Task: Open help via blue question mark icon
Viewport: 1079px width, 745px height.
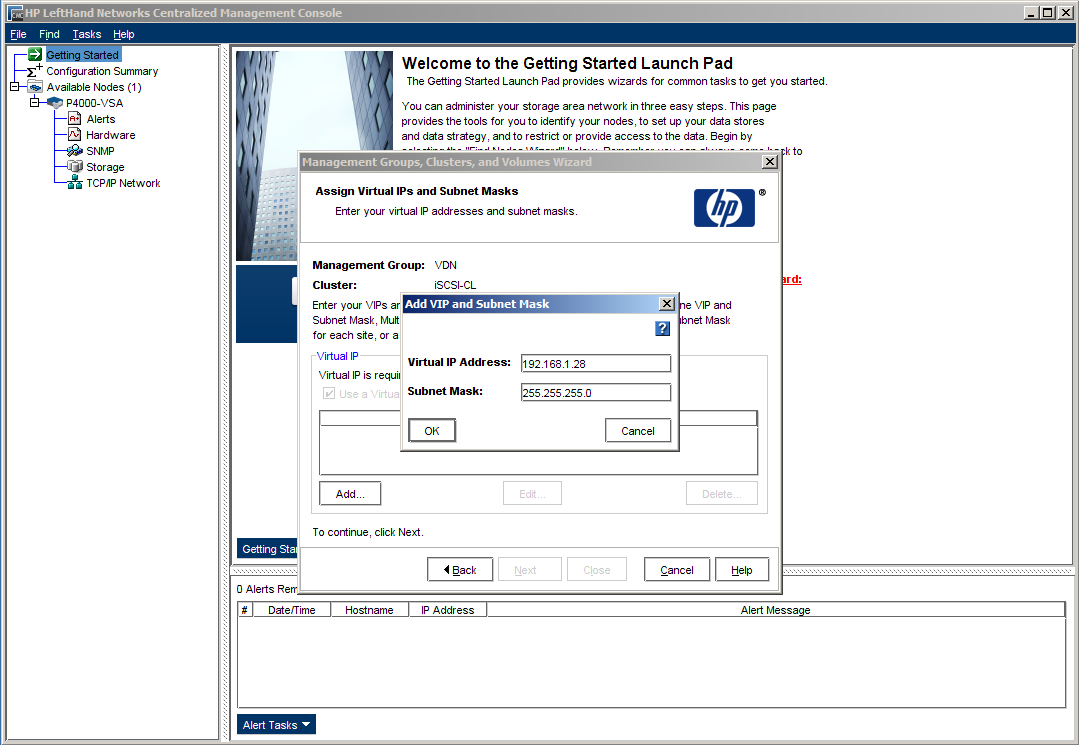Action: [x=662, y=328]
